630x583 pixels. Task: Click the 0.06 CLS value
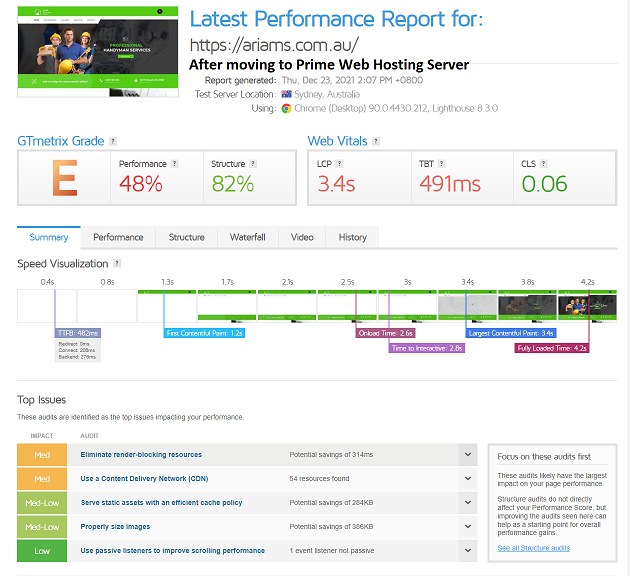pos(544,184)
